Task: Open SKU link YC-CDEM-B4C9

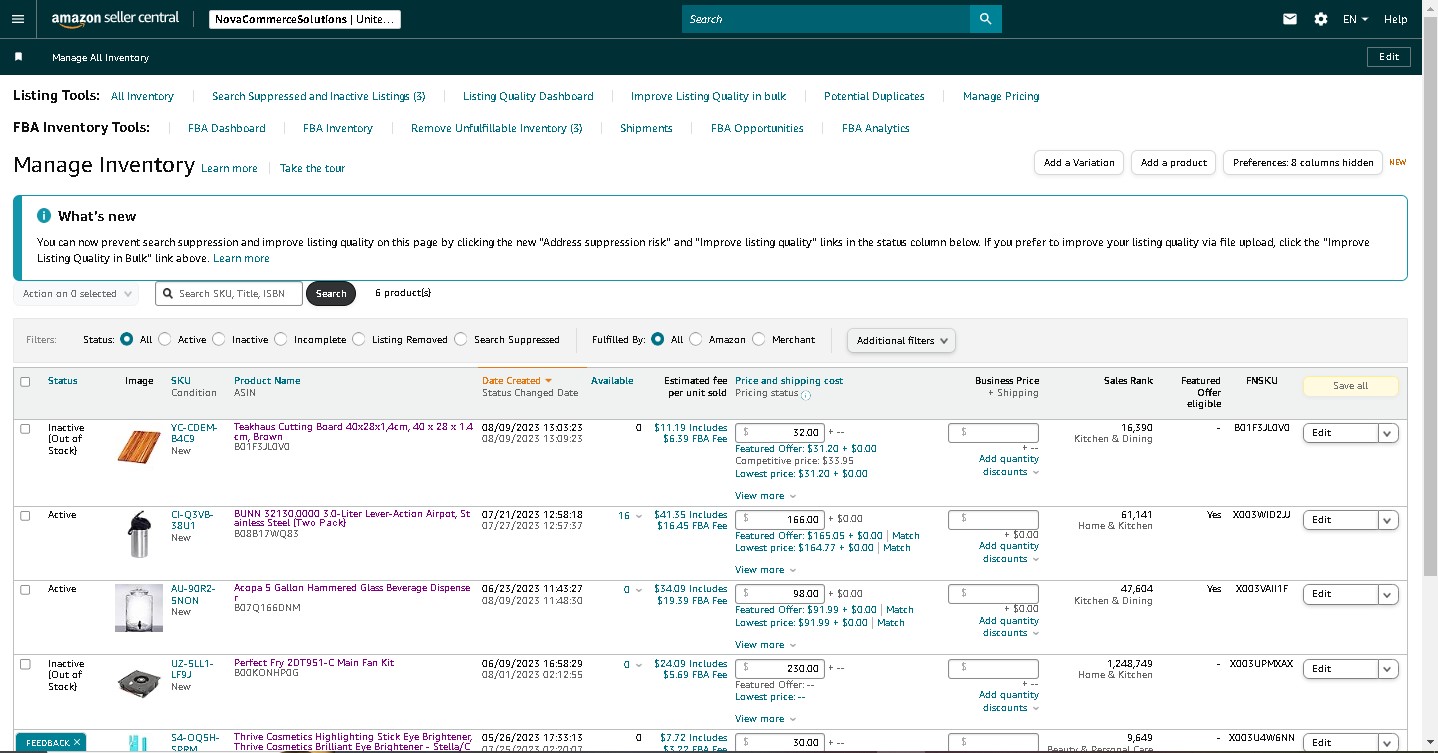Action: [194, 433]
